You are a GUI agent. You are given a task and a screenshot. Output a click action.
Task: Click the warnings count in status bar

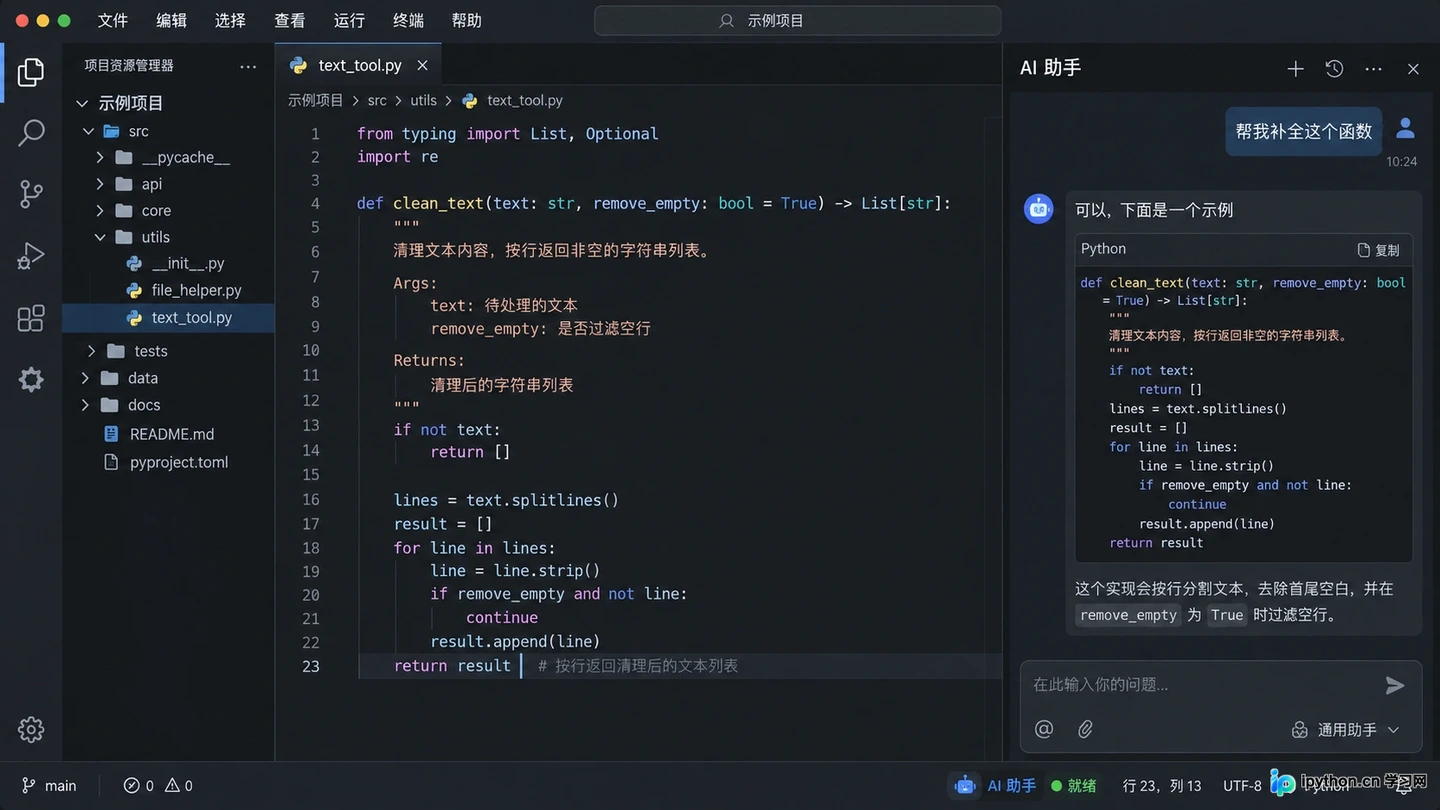[179, 786]
